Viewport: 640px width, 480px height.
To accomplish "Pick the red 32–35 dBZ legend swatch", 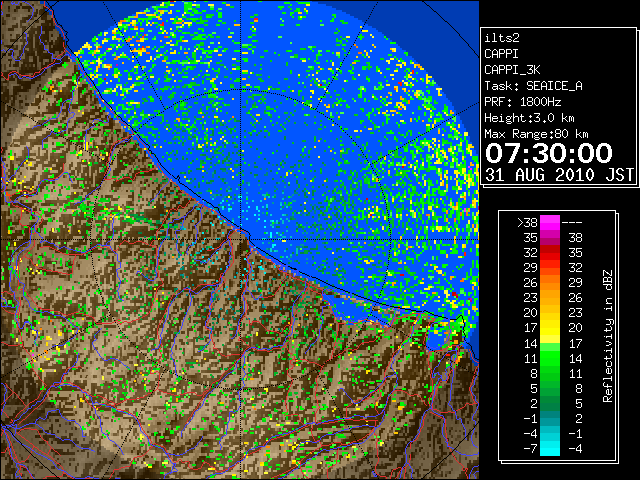I will (550, 253).
